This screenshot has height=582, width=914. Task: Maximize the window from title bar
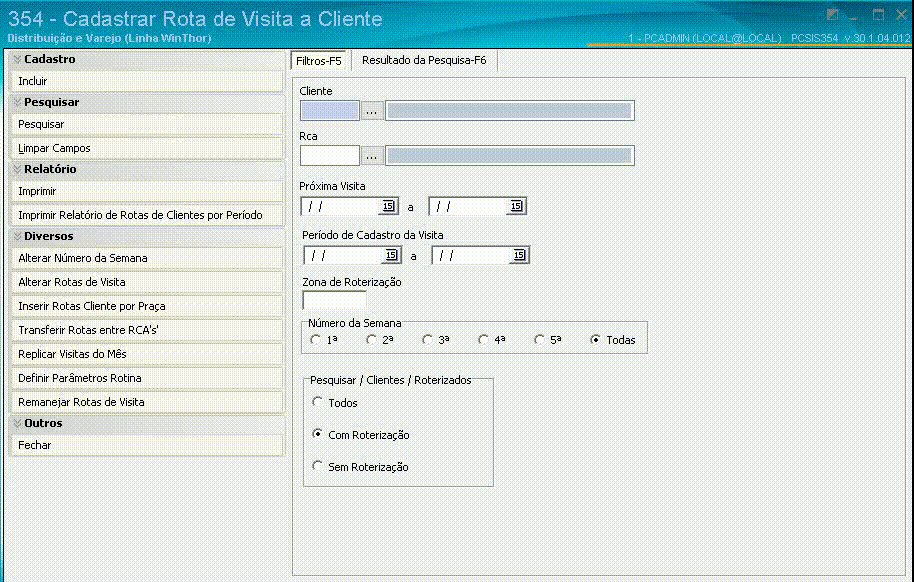pyautogui.click(x=878, y=15)
